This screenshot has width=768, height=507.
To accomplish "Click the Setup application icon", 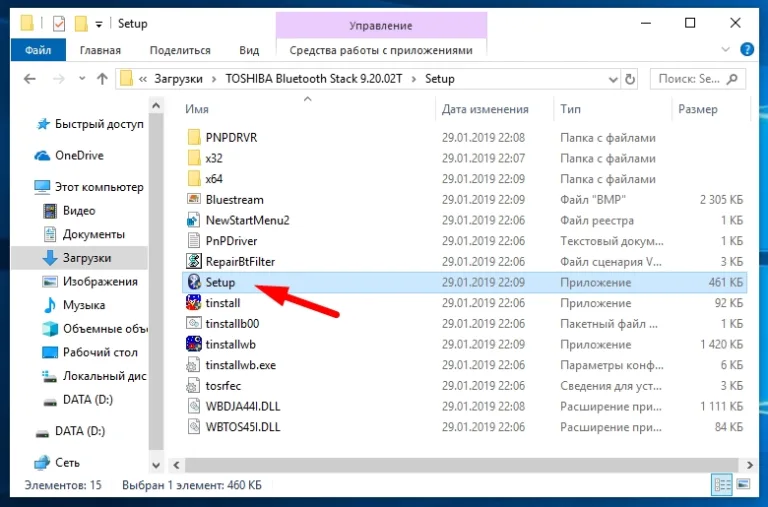I will point(194,282).
